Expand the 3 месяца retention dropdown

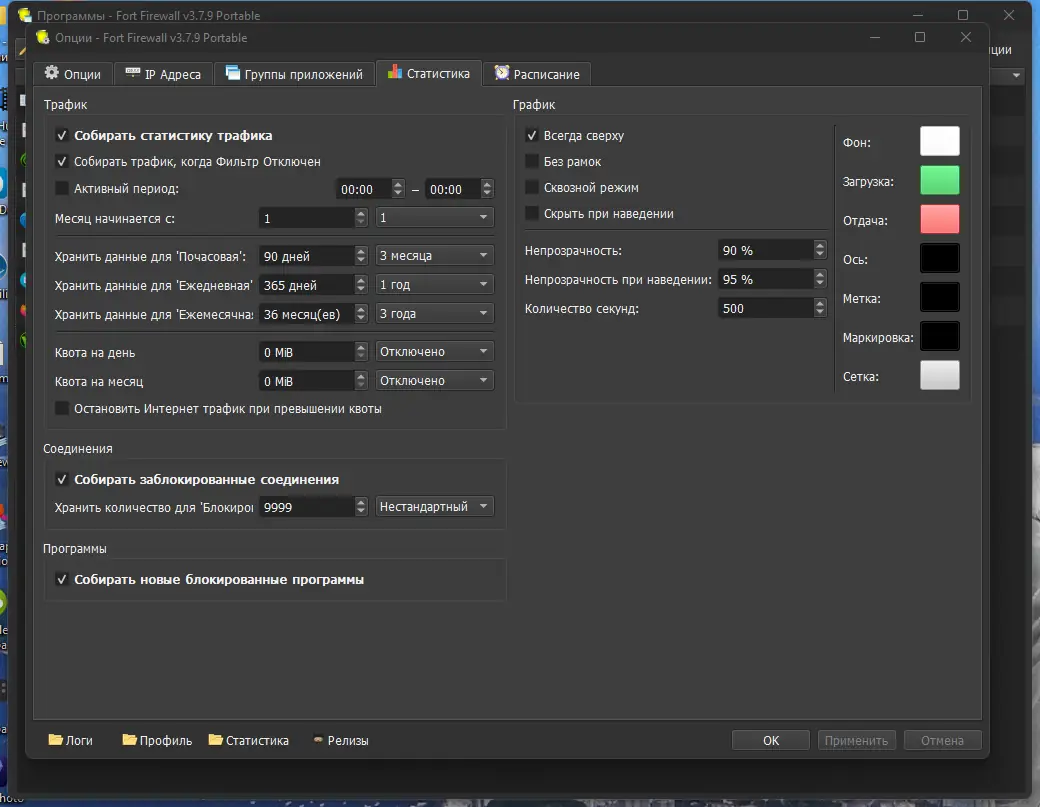point(434,255)
